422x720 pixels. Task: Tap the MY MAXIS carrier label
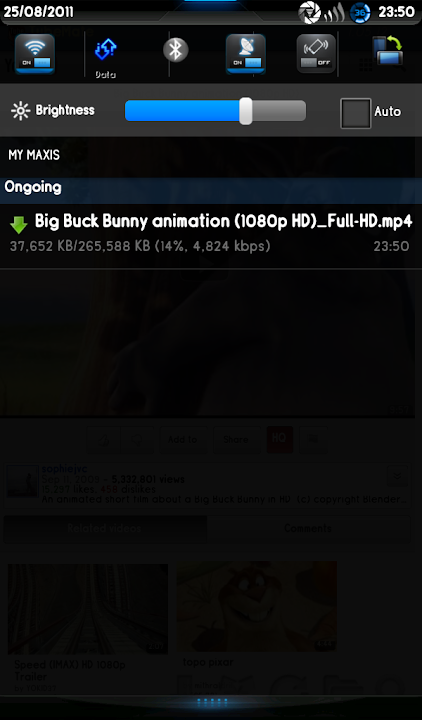[34, 155]
